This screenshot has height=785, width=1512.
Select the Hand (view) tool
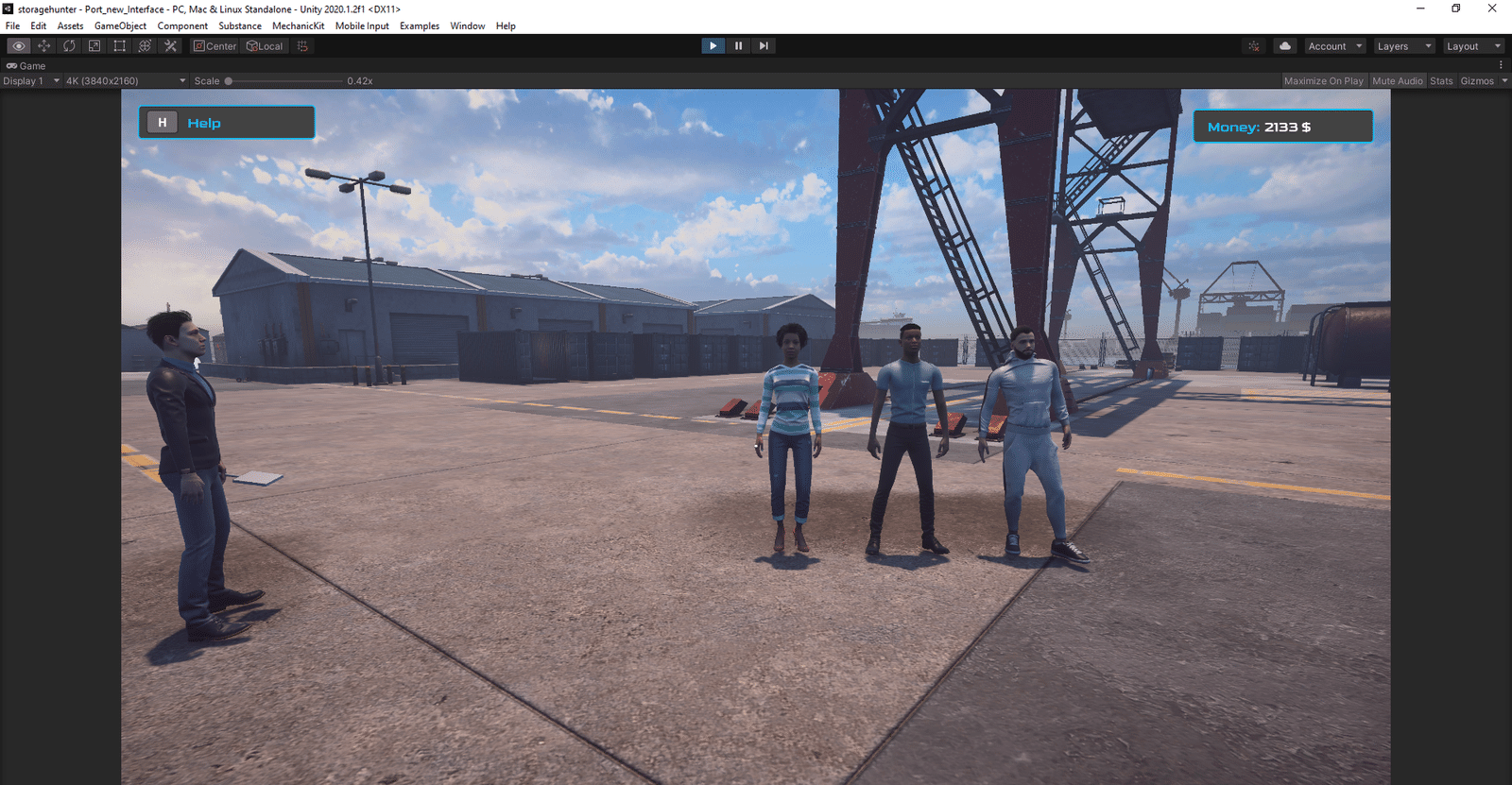[19, 45]
